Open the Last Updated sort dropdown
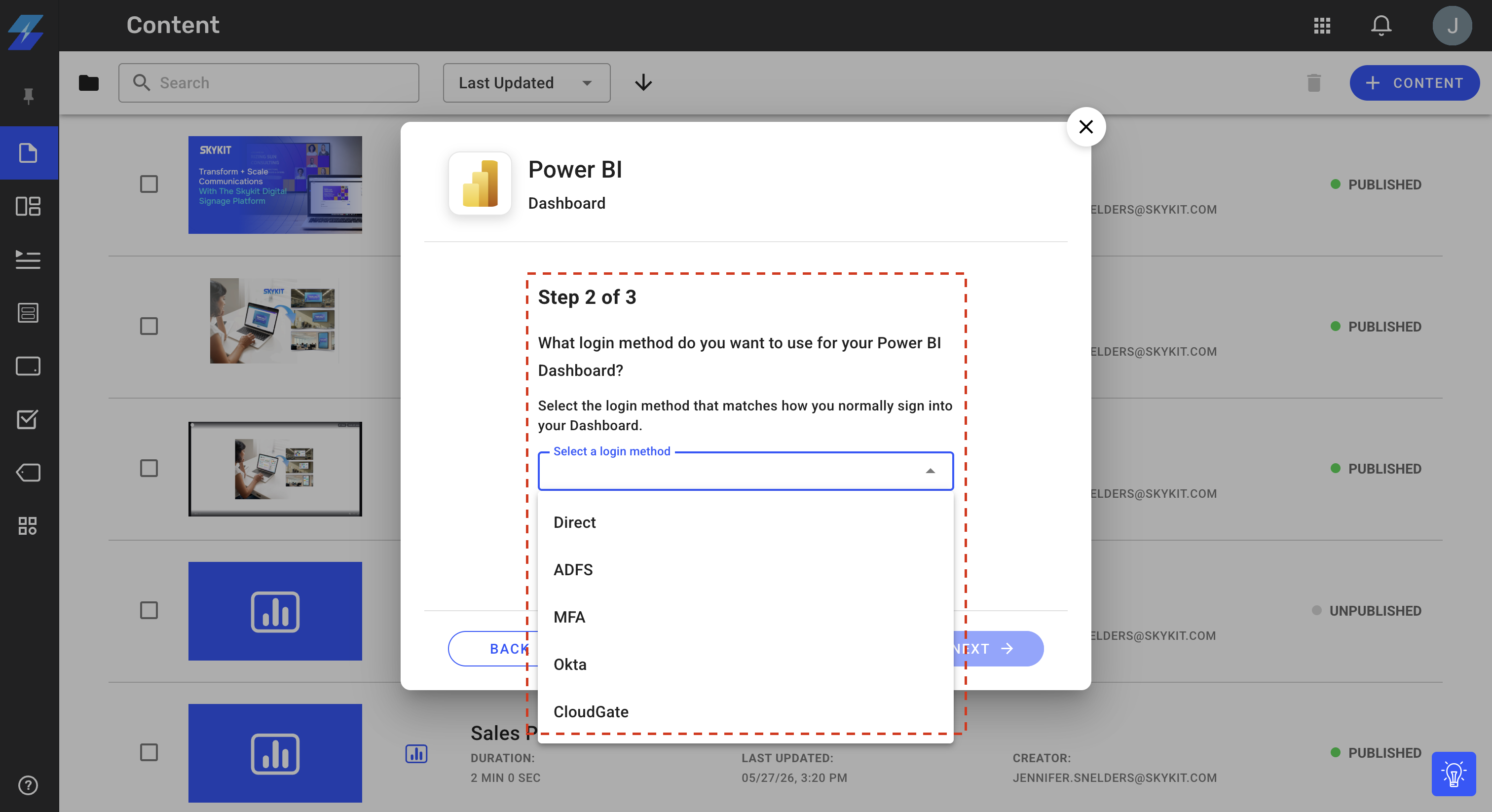The height and width of the screenshot is (812, 1492). (526, 83)
